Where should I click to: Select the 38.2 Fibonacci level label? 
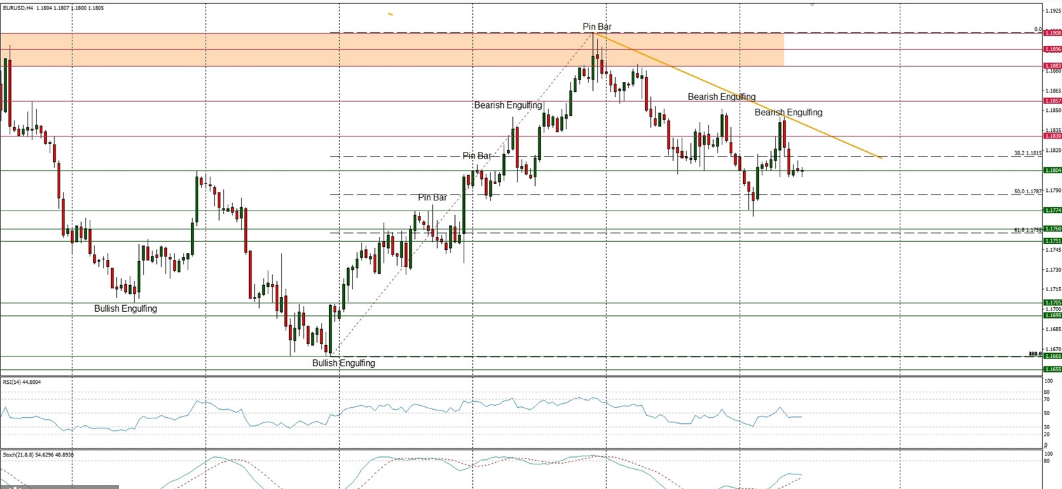tap(1029, 153)
